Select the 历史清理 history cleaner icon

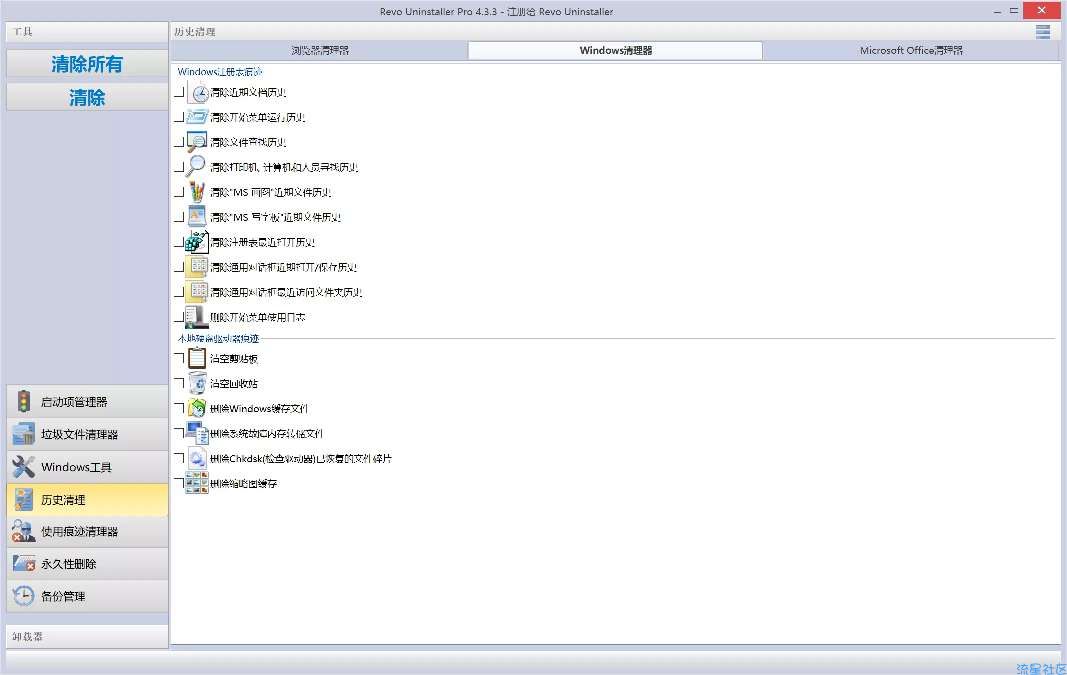pyautogui.click(x=24, y=499)
